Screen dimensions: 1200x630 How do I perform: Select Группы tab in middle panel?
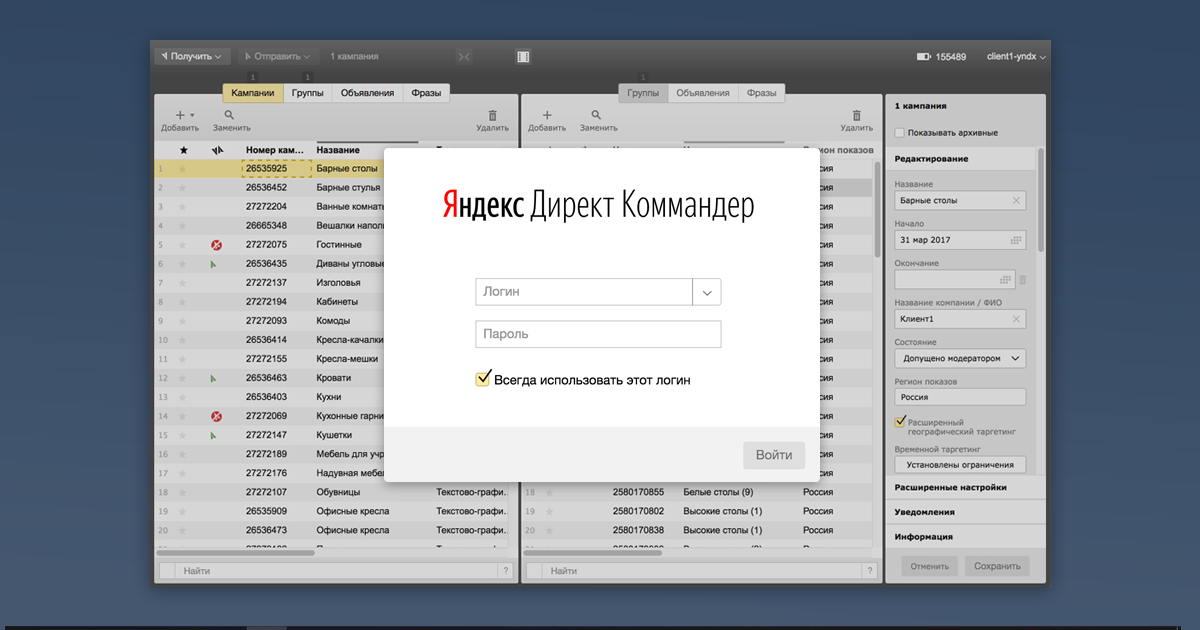[643, 93]
